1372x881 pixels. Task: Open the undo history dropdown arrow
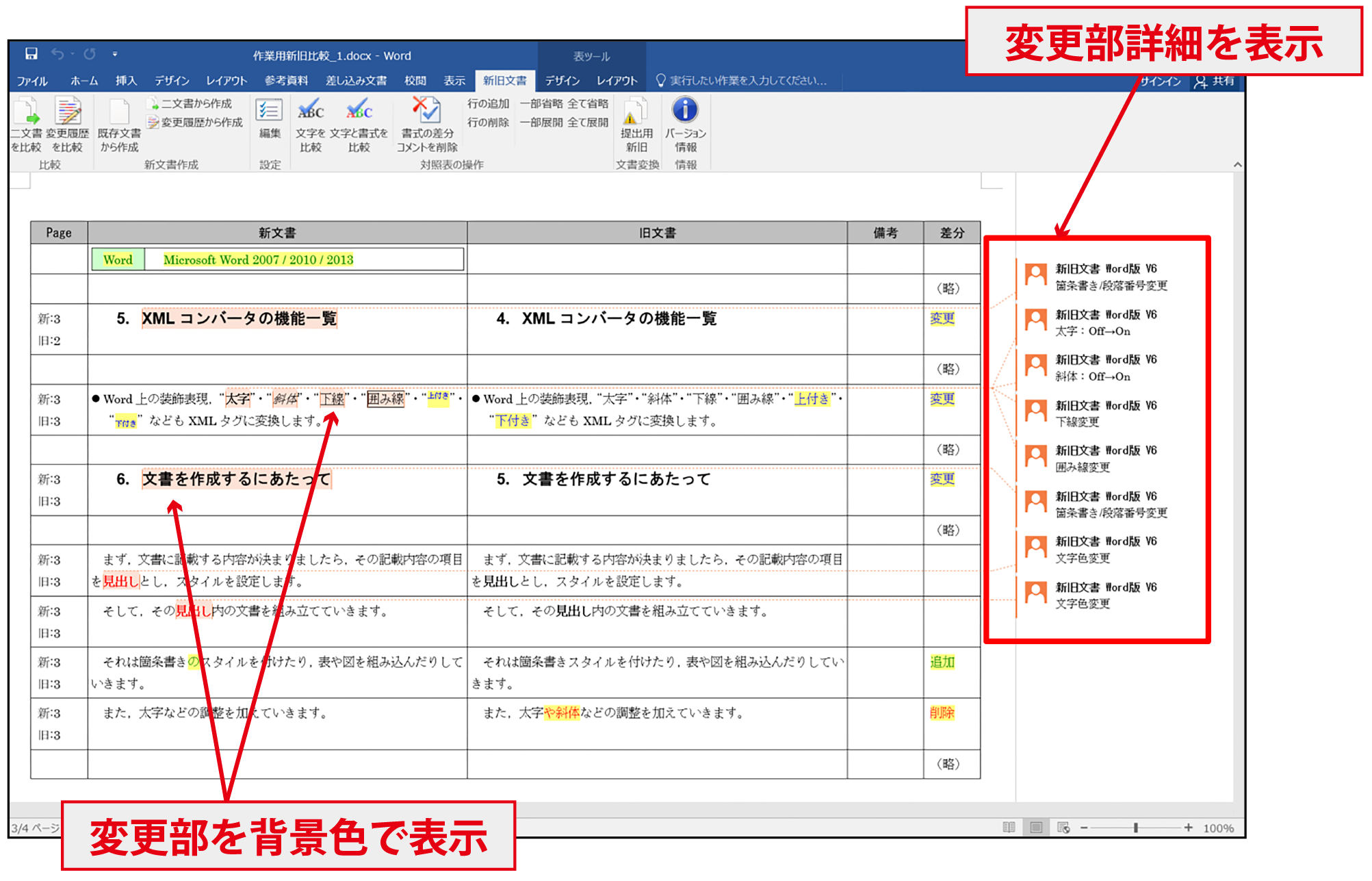(73, 54)
